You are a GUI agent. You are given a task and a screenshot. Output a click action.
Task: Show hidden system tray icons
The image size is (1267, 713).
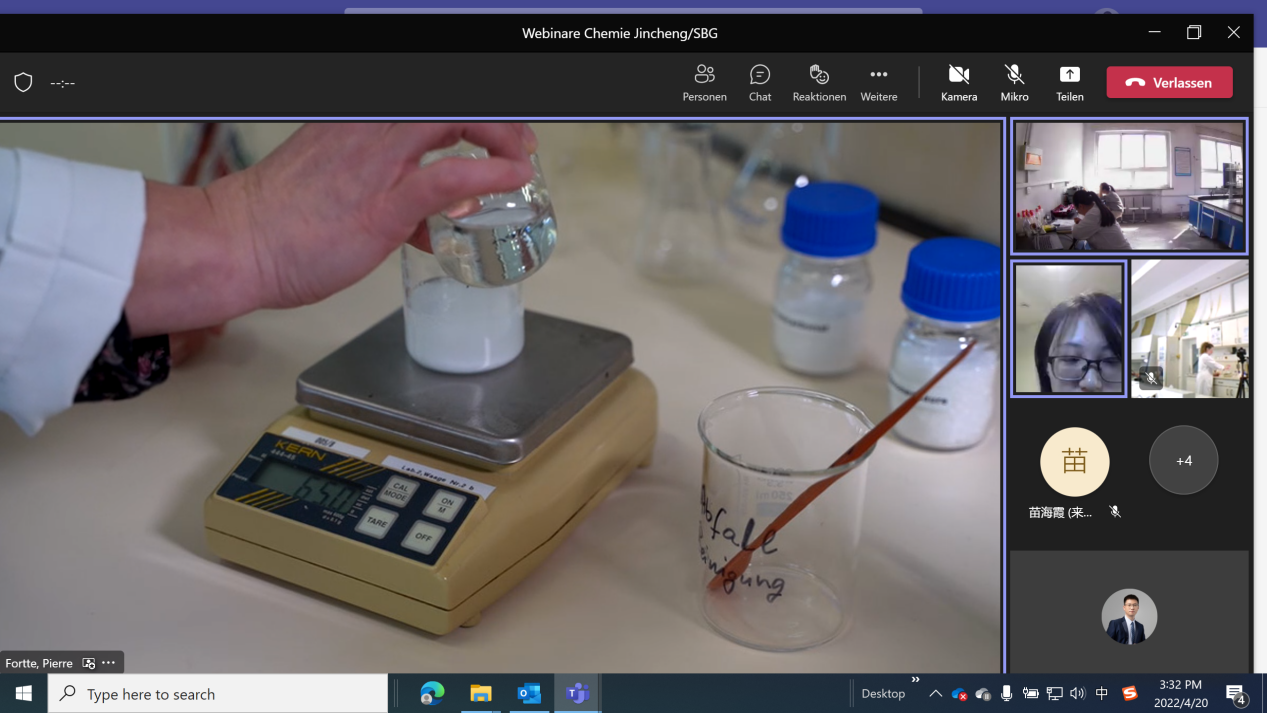click(935, 694)
